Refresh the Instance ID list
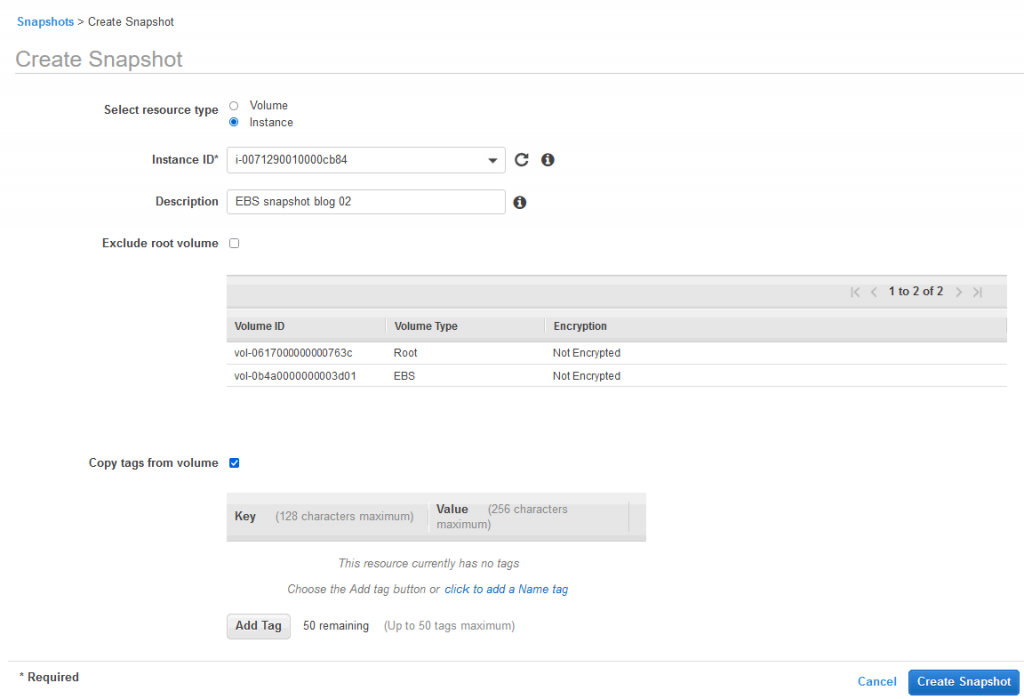This screenshot has height=699, width=1024. point(521,159)
